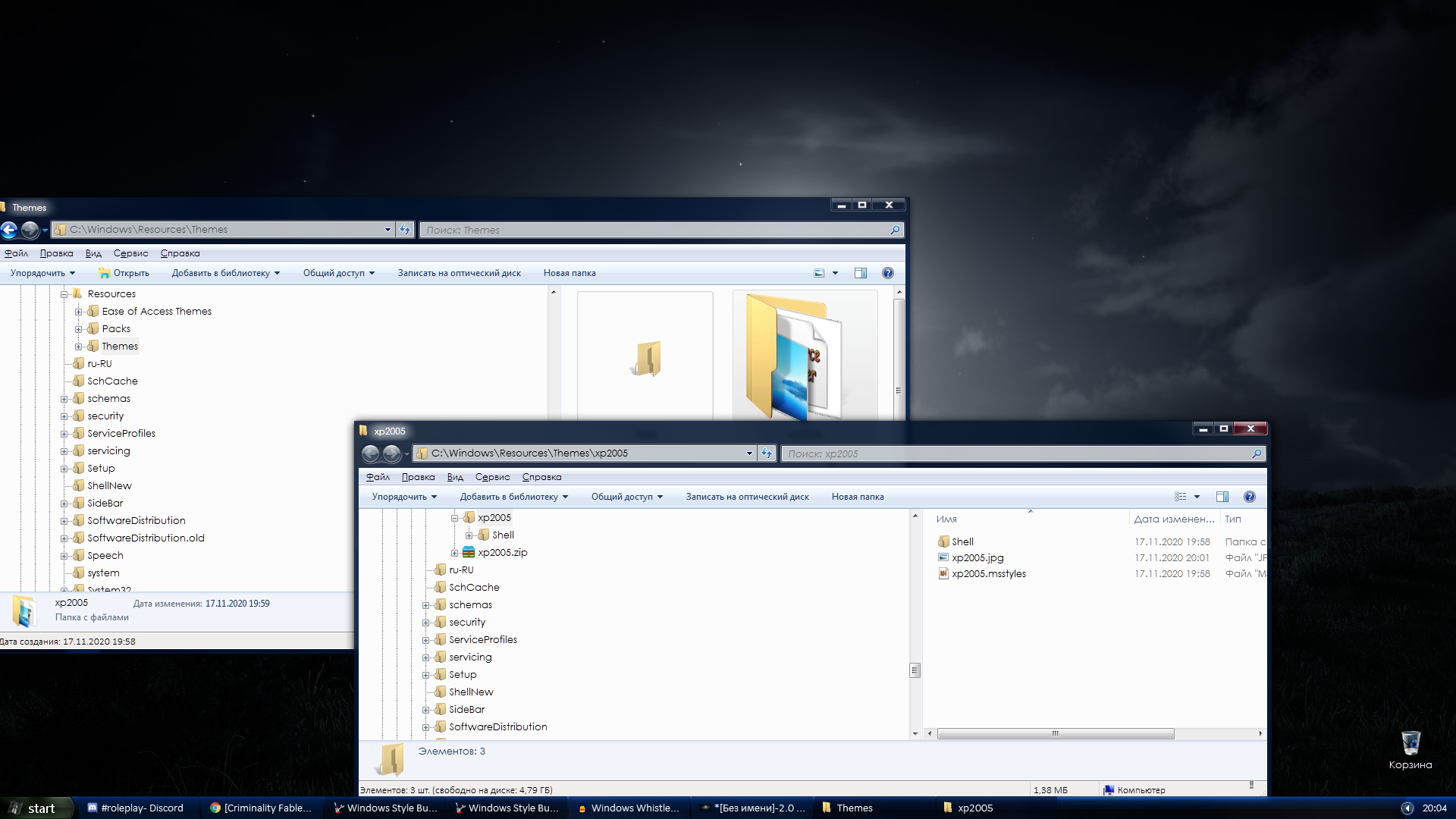Click the forward navigation arrow in xp2005 window
Image resolution: width=1456 pixels, height=819 pixels.
click(392, 453)
